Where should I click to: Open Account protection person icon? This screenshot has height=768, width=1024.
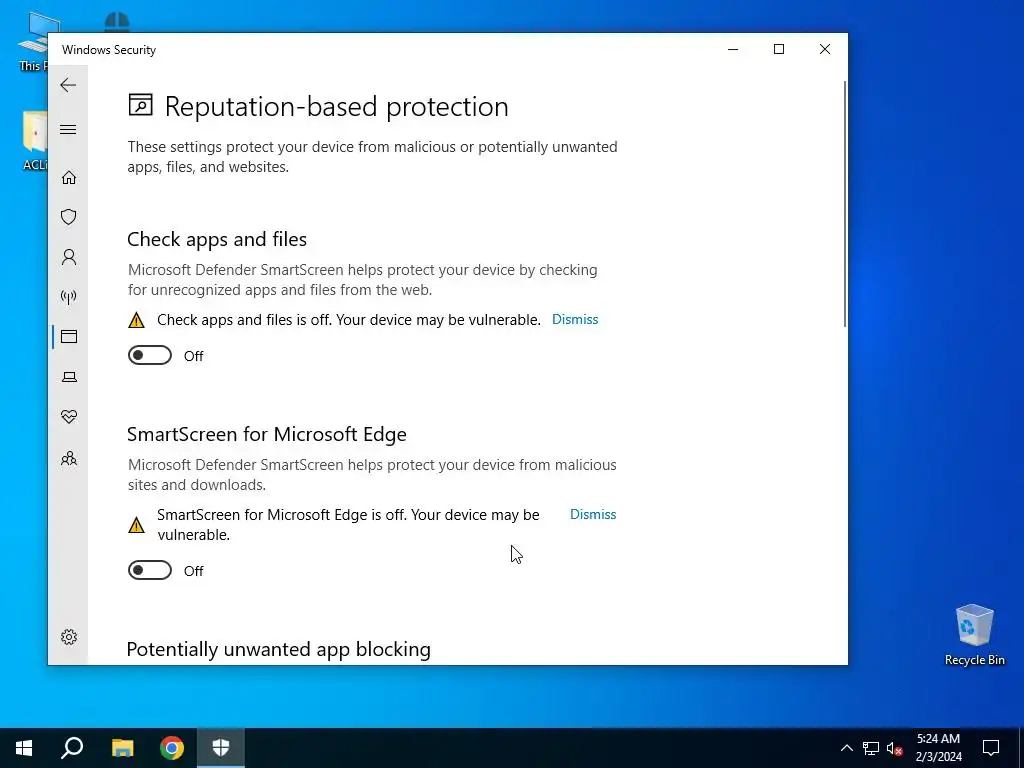pyautogui.click(x=69, y=257)
